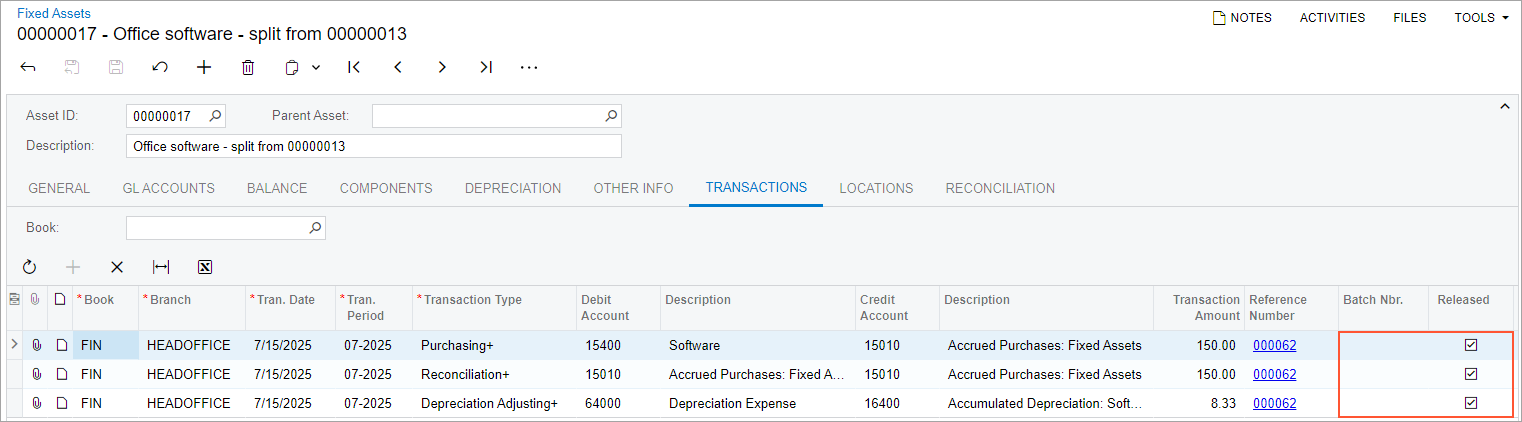
Task: Export transactions grid to Excel
Action: [x=205, y=267]
